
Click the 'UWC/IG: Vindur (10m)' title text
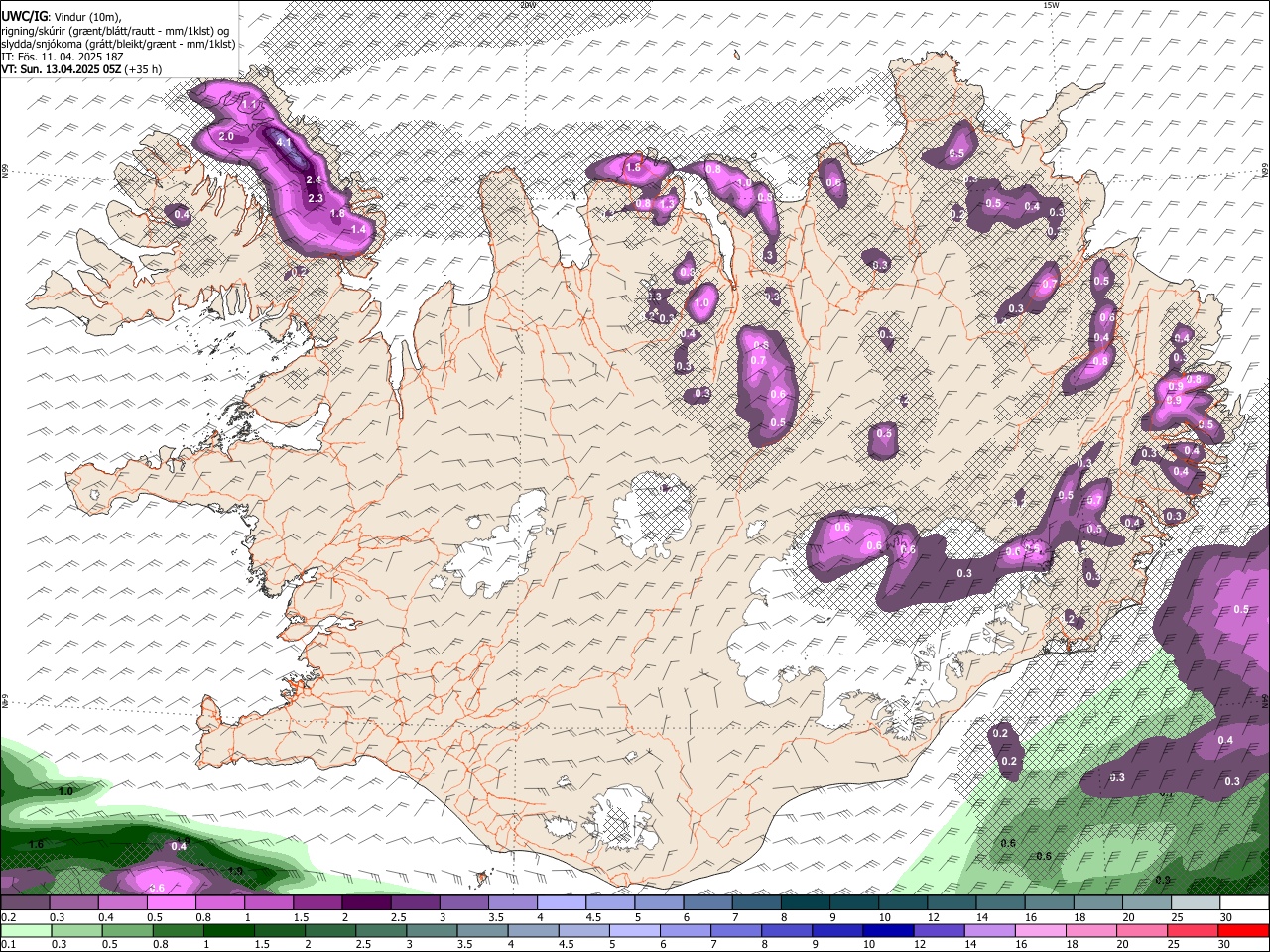point(61,16)
